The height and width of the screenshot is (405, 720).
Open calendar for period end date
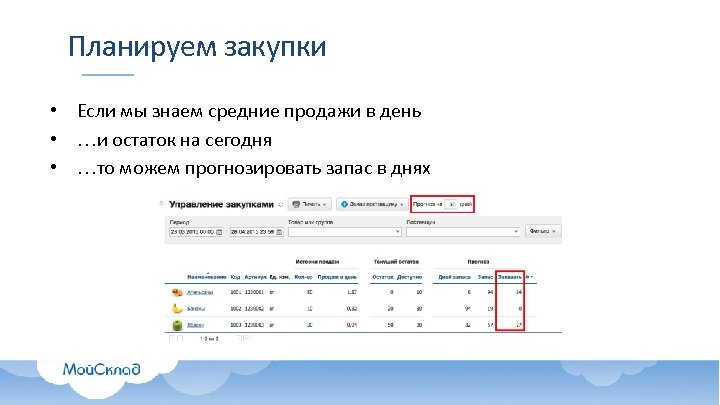click(279, 232)
